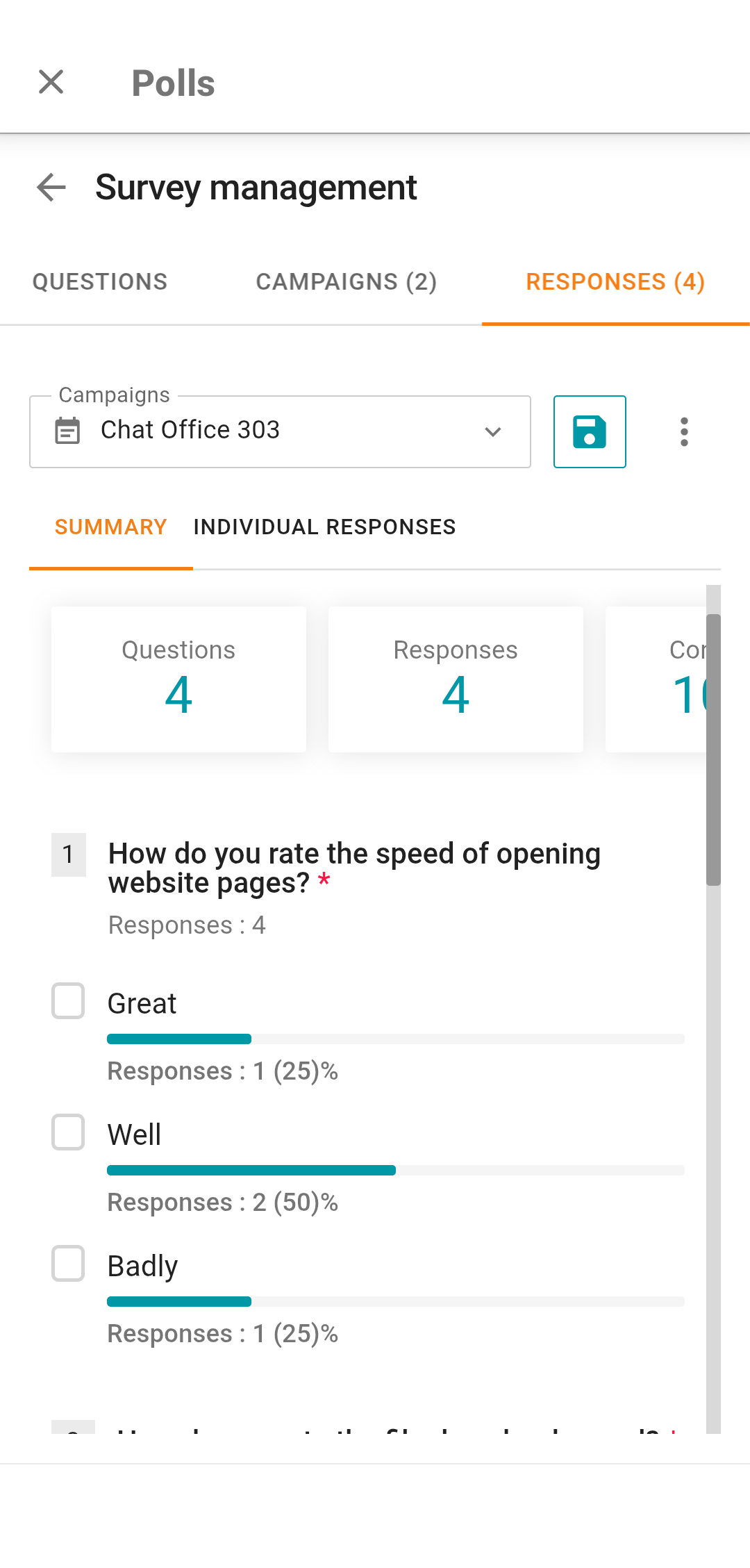Expand the Campaigns dropdown chevron

(x=493, y=431)
